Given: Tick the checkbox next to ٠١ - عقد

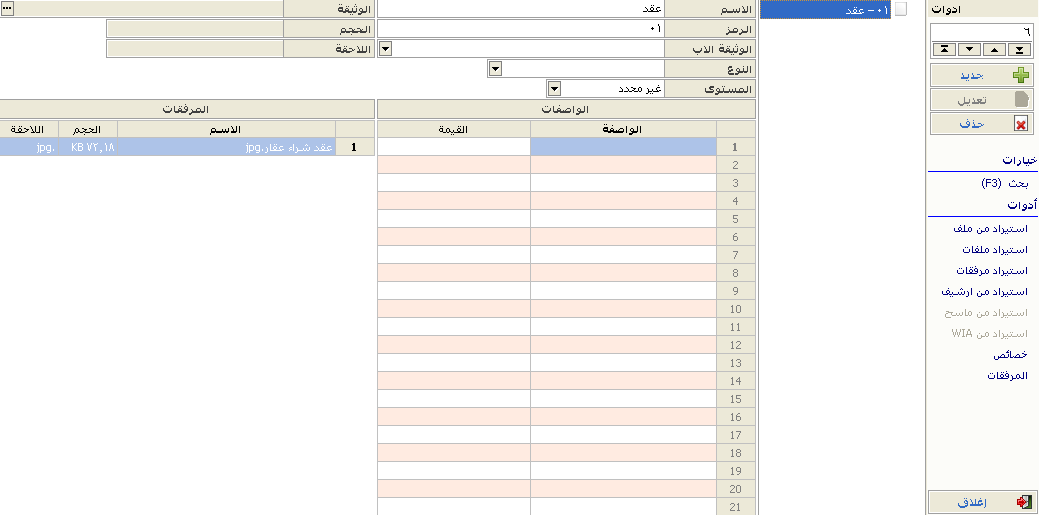Looking at the screenshot, I should tap(900, 9).
